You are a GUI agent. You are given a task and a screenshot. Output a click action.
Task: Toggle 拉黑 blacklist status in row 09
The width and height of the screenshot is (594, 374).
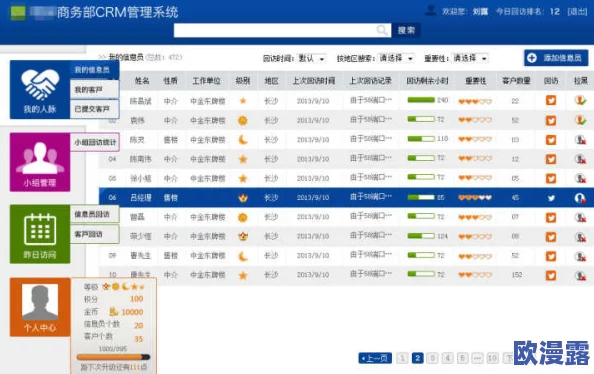[580, 256]
